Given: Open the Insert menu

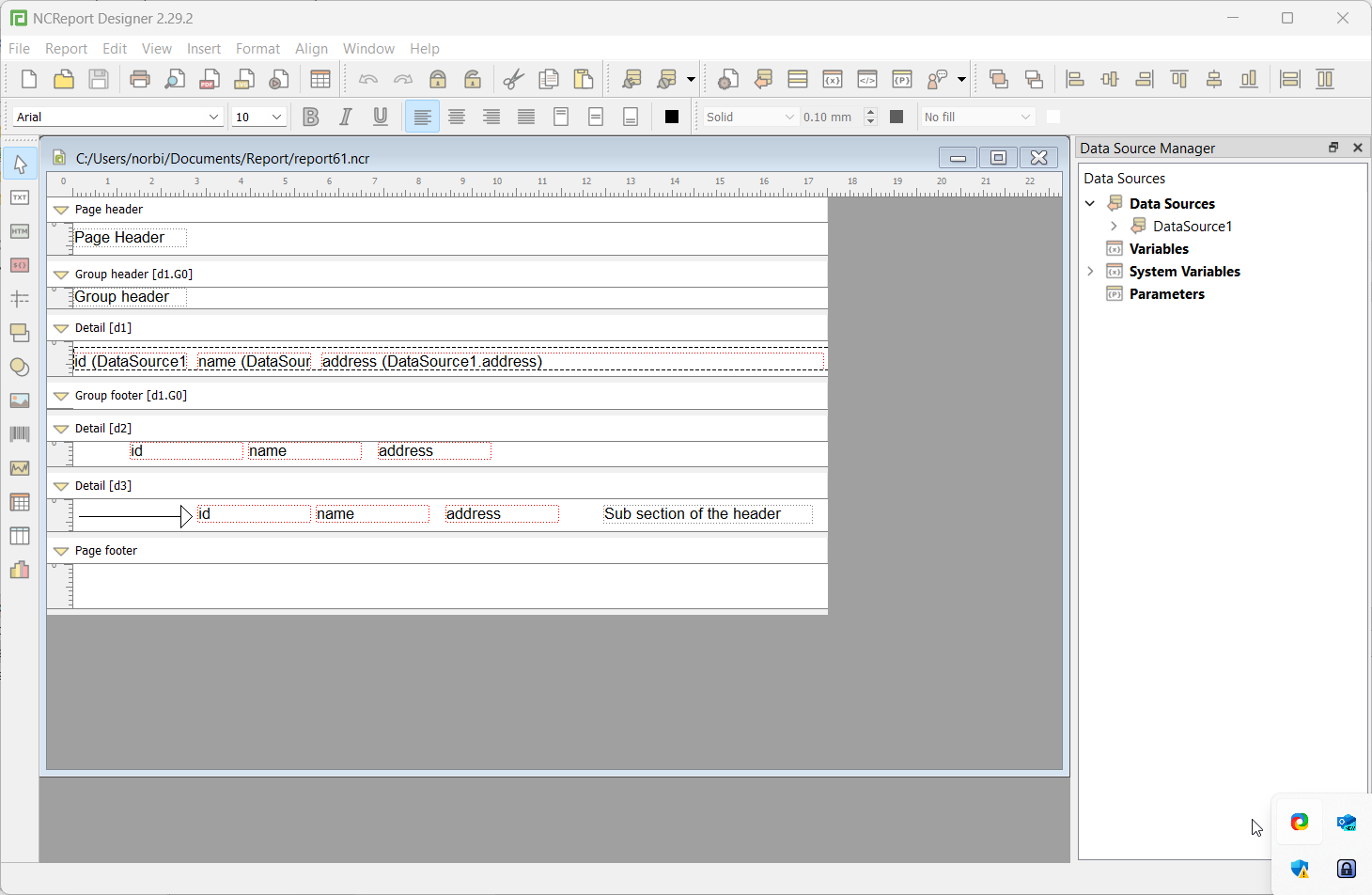Looking at the screenshot, I should tap(204, 49).
